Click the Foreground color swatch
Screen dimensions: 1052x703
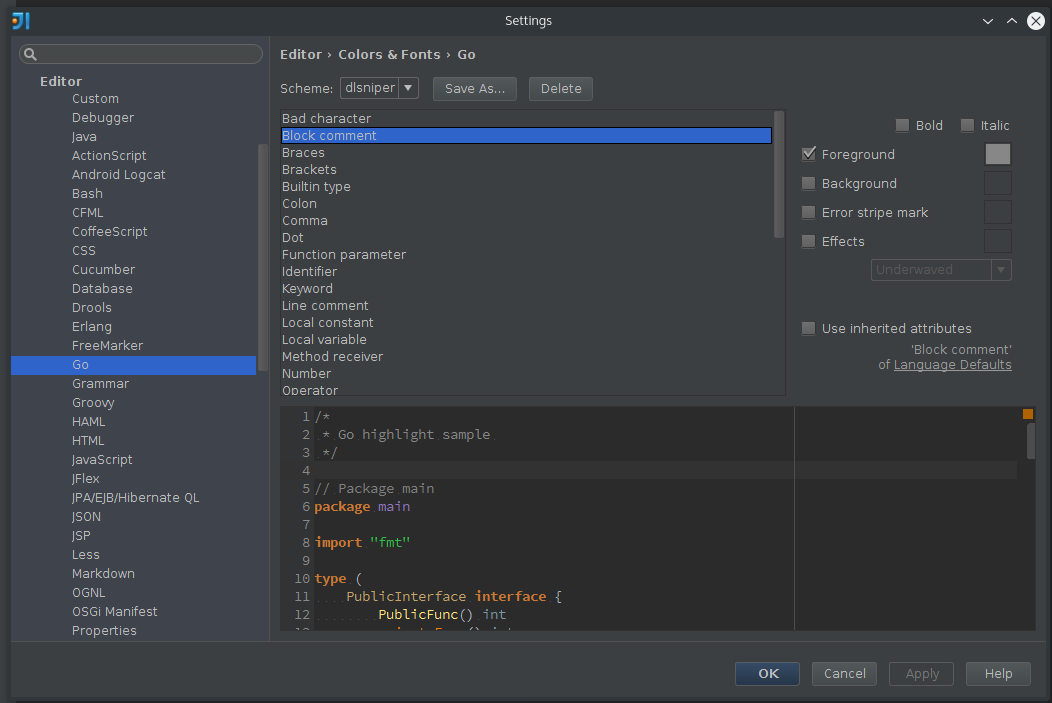point(997,154)
